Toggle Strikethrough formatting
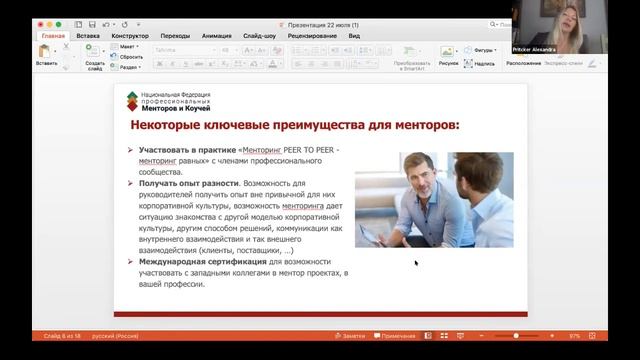Viewport: 640px width, 360px height. (x=198, y=64)
